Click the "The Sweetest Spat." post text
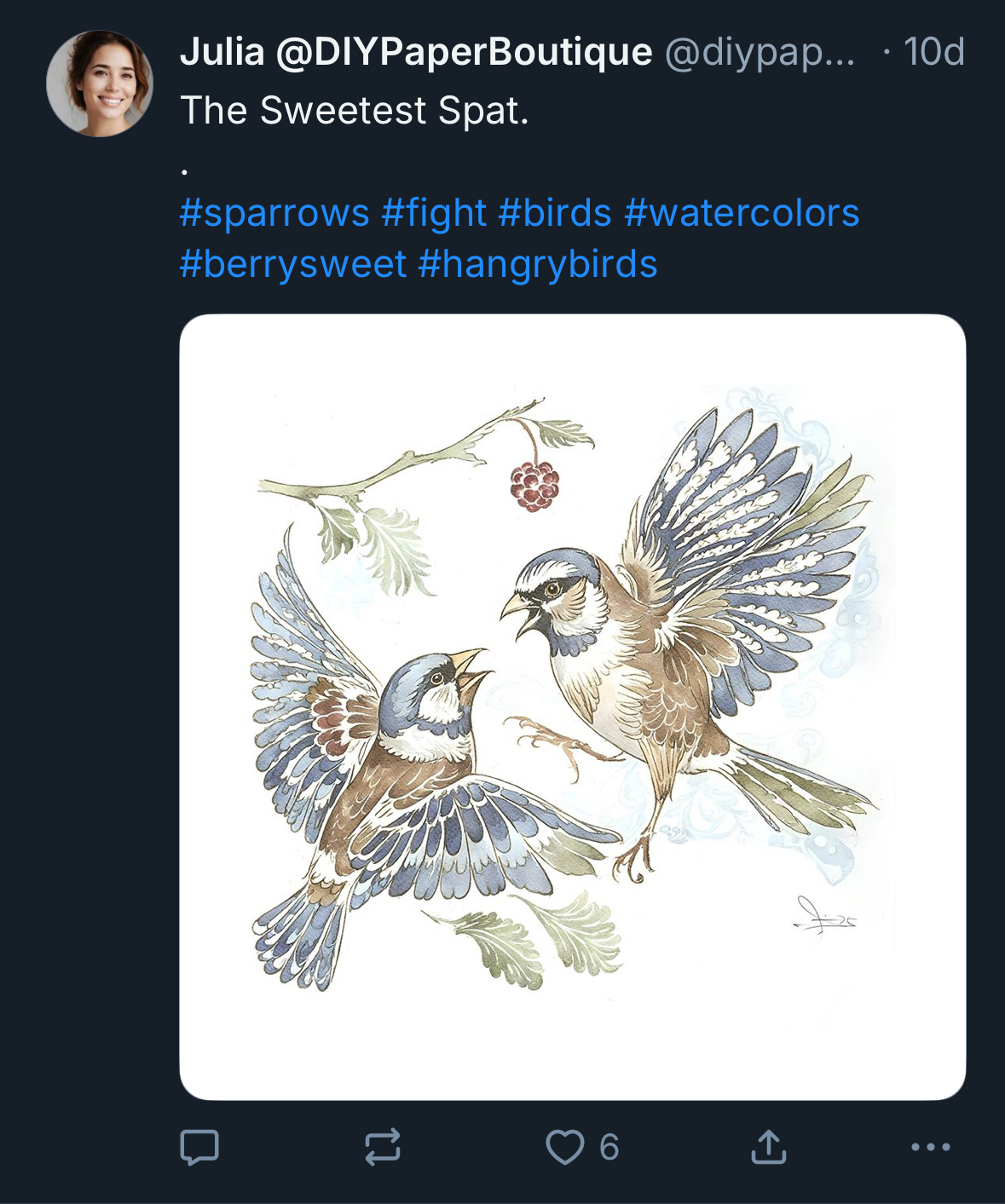The width and height of the screenshot is (1005, 1204). (355, 111)
